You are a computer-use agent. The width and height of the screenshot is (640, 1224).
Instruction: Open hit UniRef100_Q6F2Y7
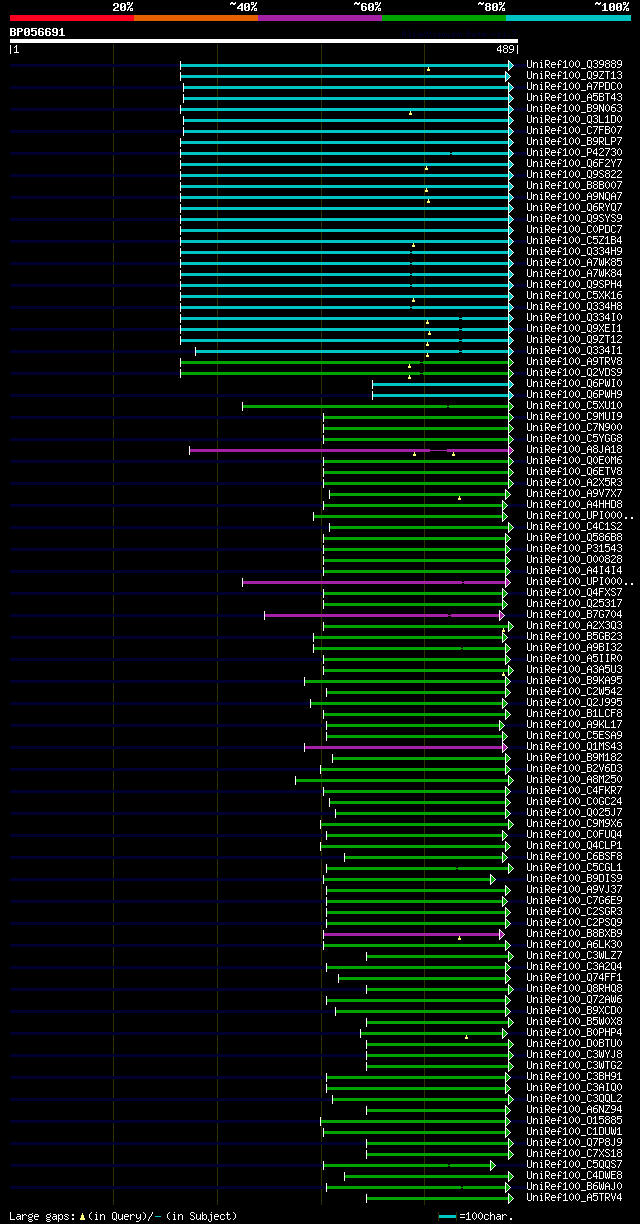click(574, 163)
